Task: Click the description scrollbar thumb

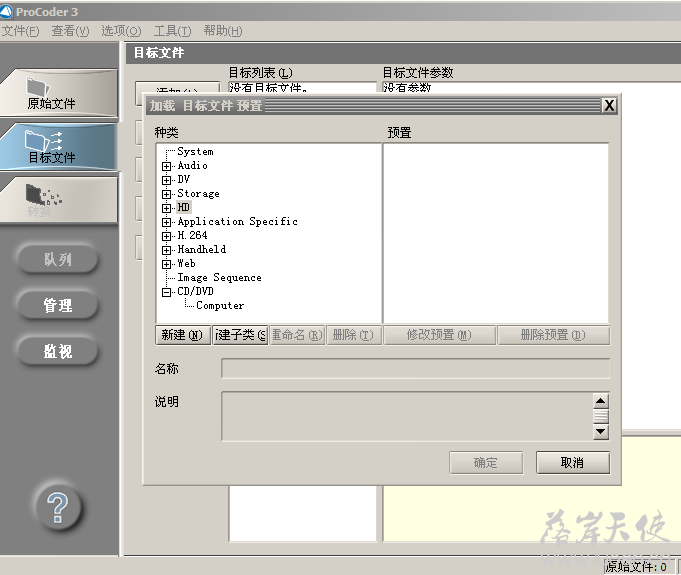Action: pyautogui.click(x=601, y=416)
